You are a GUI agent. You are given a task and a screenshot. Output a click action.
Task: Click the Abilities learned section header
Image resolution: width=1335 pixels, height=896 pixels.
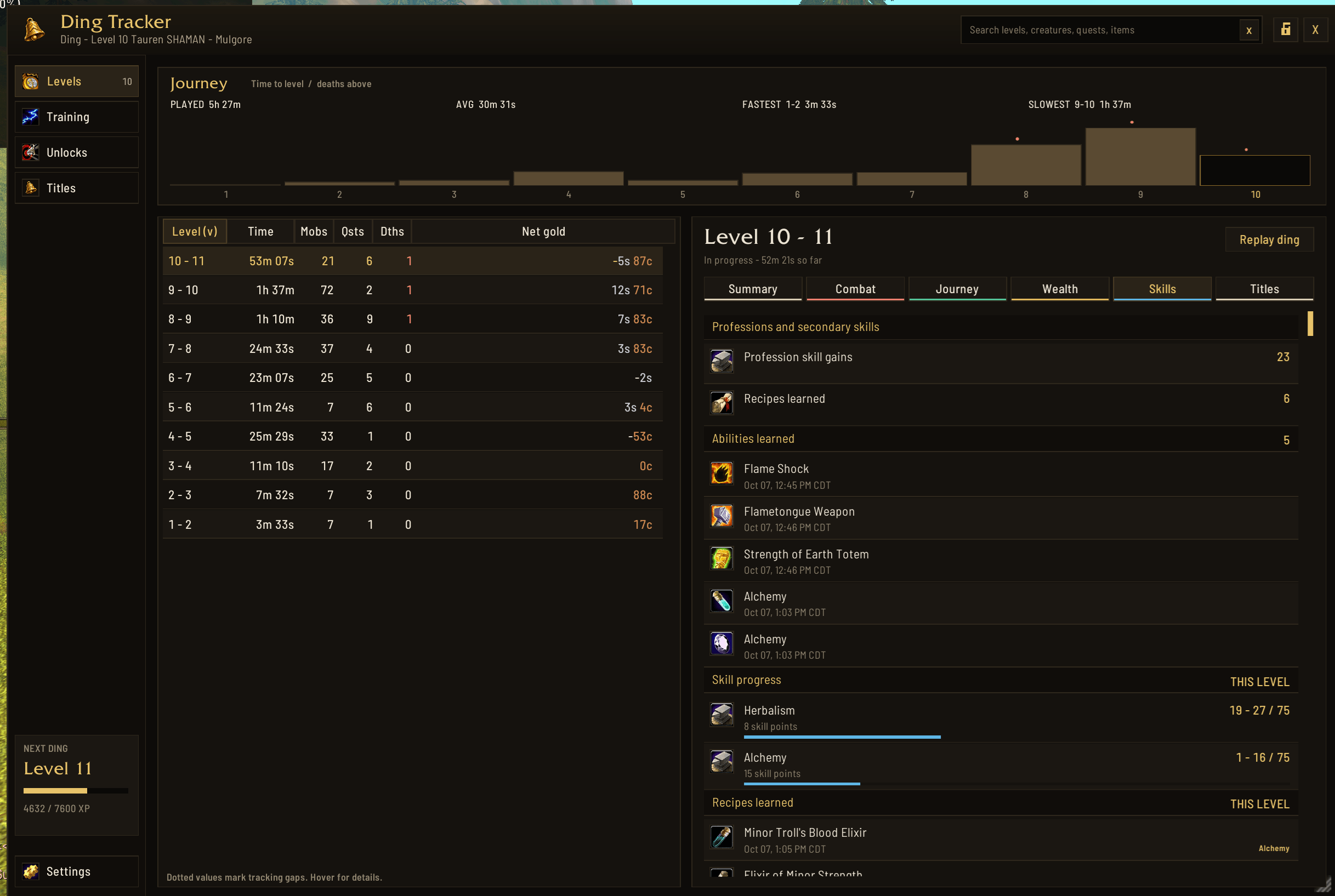[1001, 439]
